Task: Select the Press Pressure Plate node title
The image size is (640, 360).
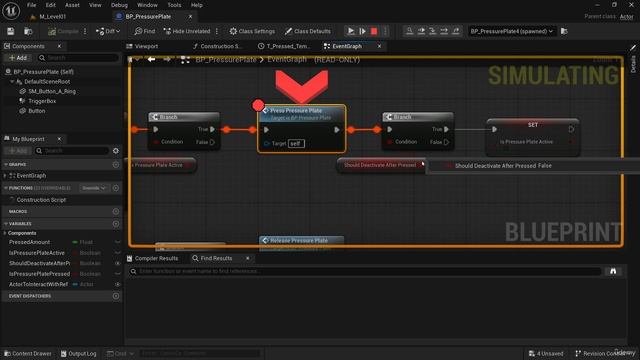Action: point(296,111)
